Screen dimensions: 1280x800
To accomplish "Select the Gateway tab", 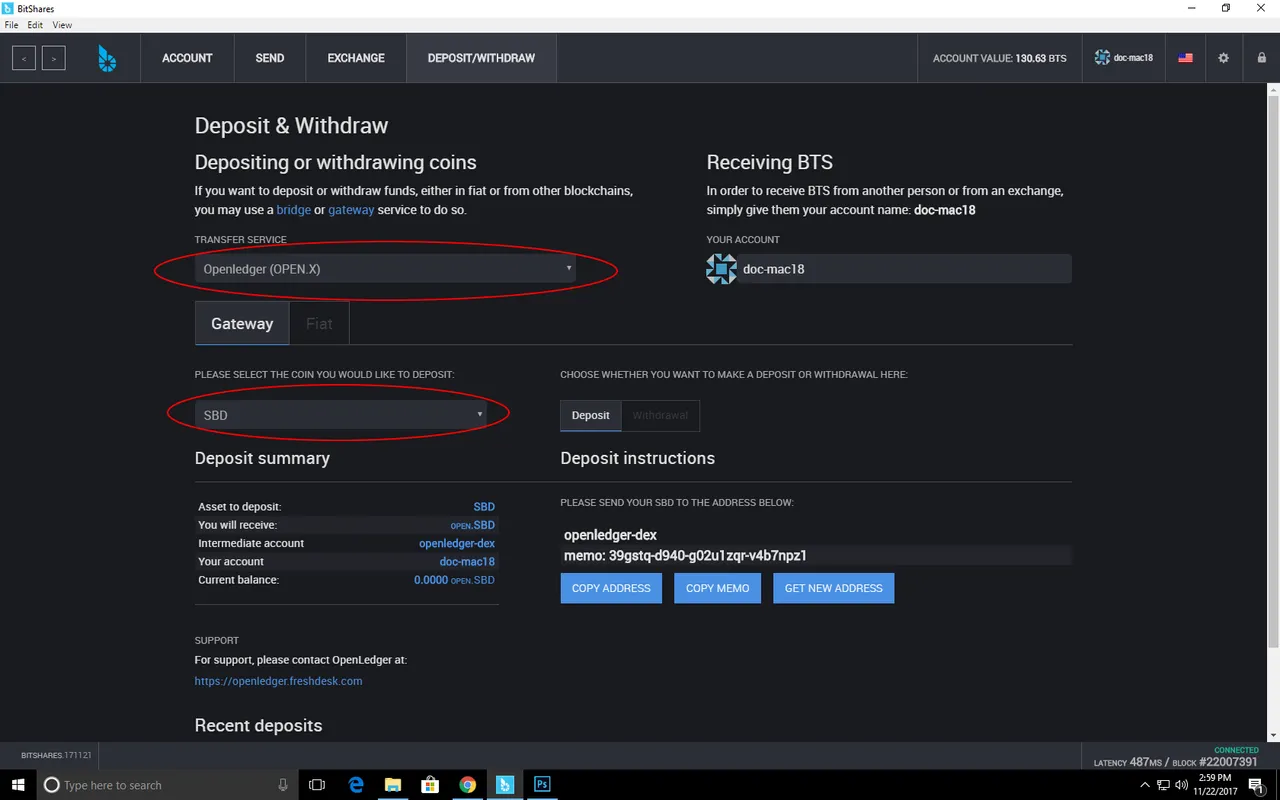I will (x=242, y=323).
